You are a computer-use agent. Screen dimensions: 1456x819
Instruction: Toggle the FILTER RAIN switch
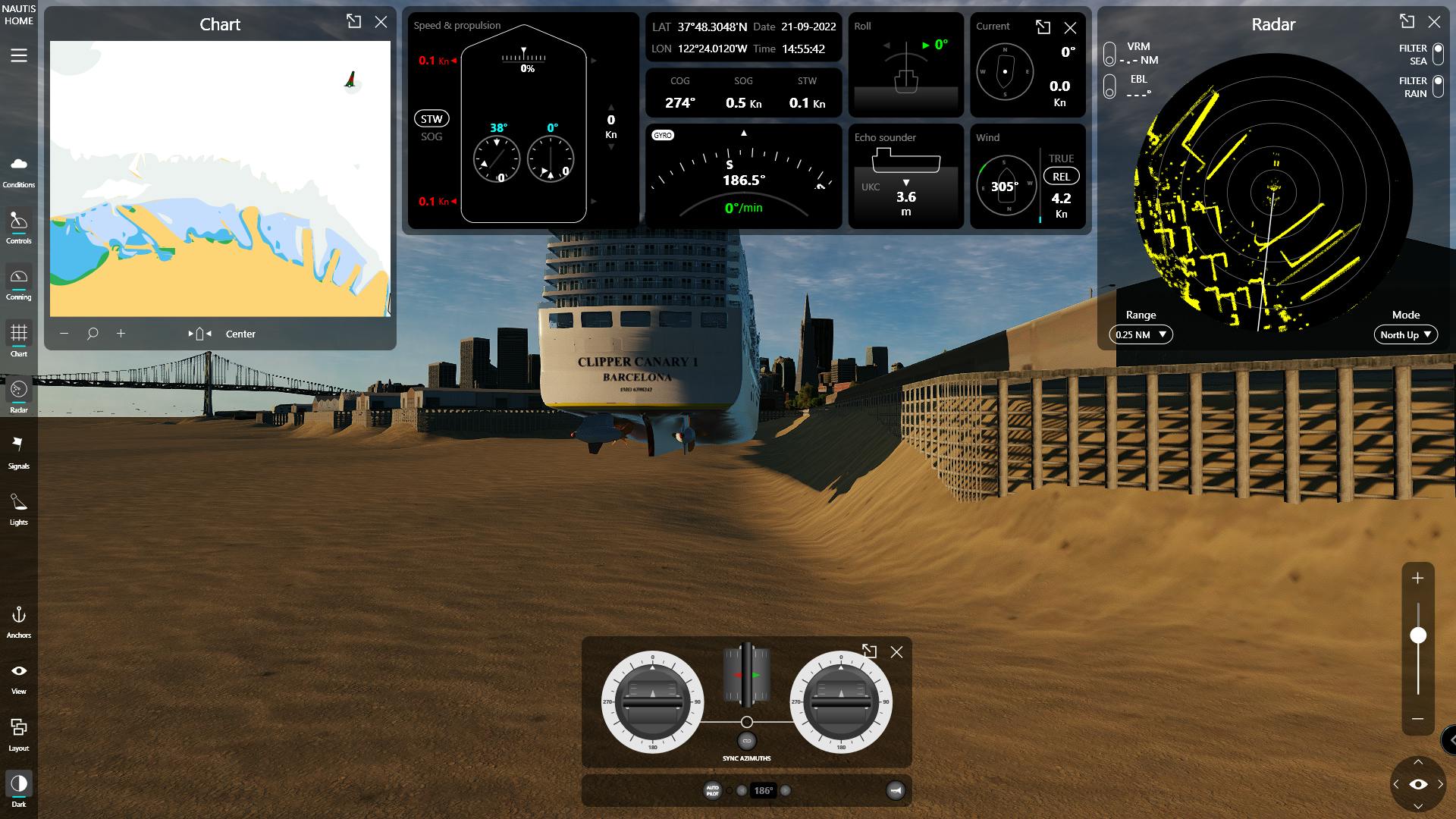(1438, 86)
